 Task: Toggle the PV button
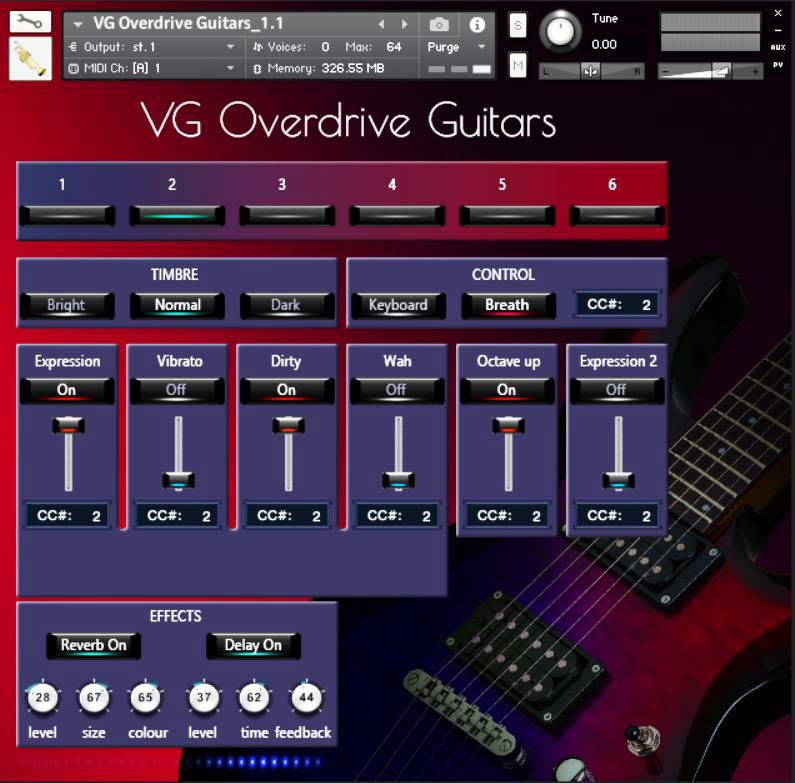pyautogui.click(x=778, y=65)
